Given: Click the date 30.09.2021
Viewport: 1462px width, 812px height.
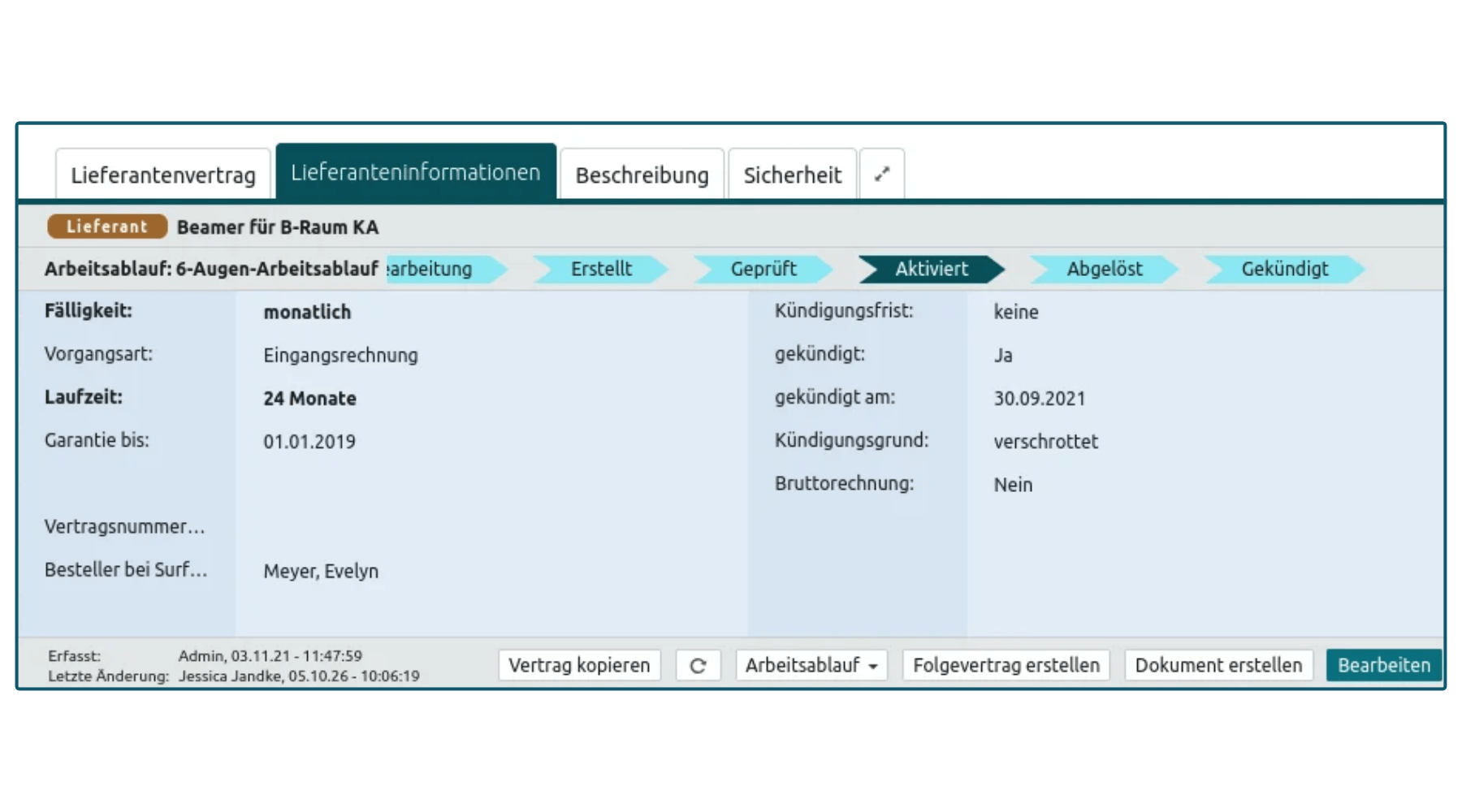Looking at the screenshot, I should (x=1040, y=399).
